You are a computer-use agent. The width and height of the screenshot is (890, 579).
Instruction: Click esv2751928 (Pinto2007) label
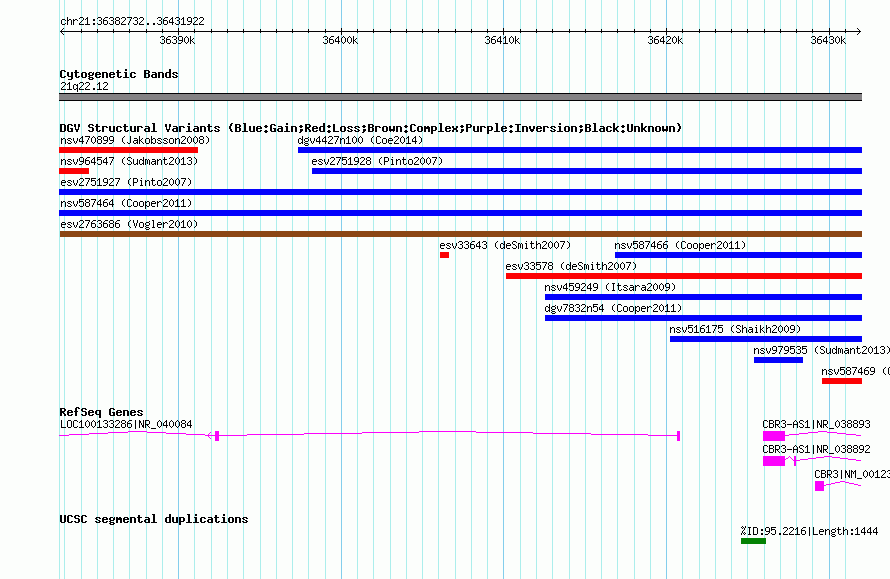(377, 161)
